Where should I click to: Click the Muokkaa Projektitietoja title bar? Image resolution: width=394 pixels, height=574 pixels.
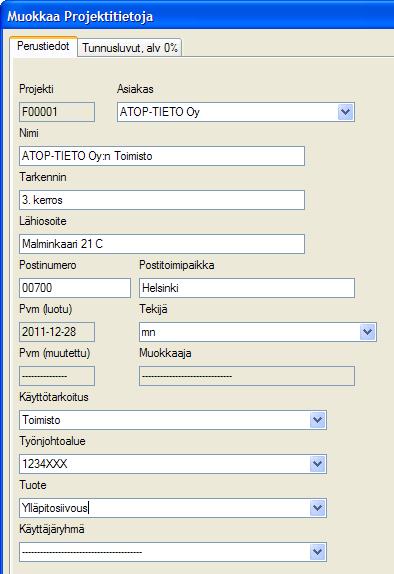coord(197,16)
